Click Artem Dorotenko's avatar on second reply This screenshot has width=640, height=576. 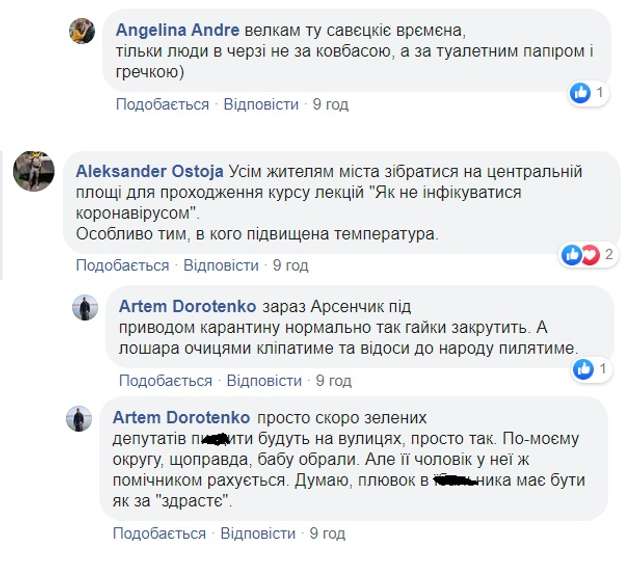[79, 418]
